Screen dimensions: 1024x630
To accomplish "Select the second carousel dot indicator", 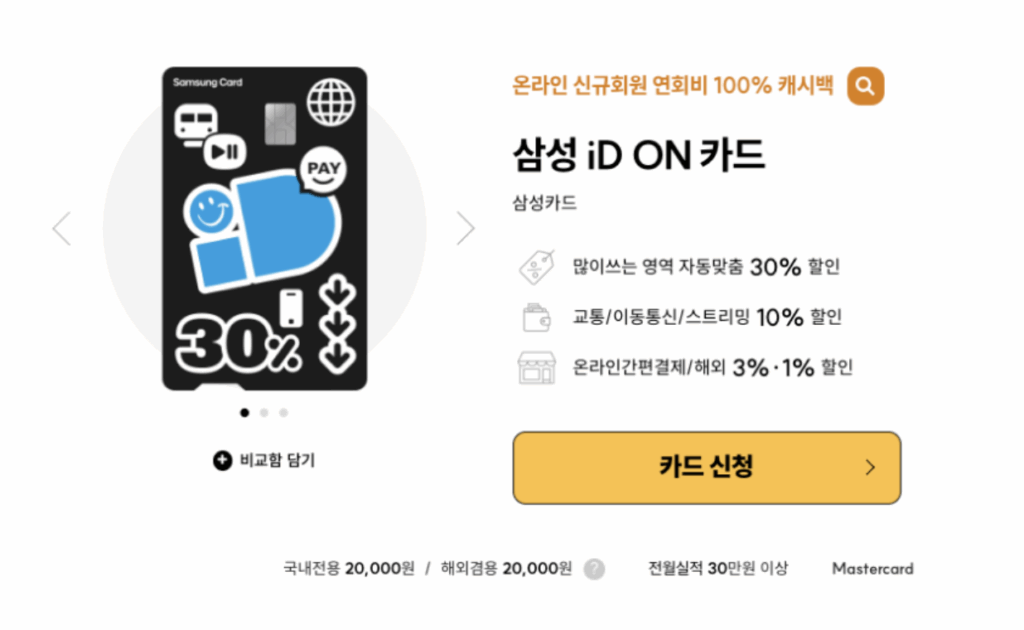I will 264,413.
